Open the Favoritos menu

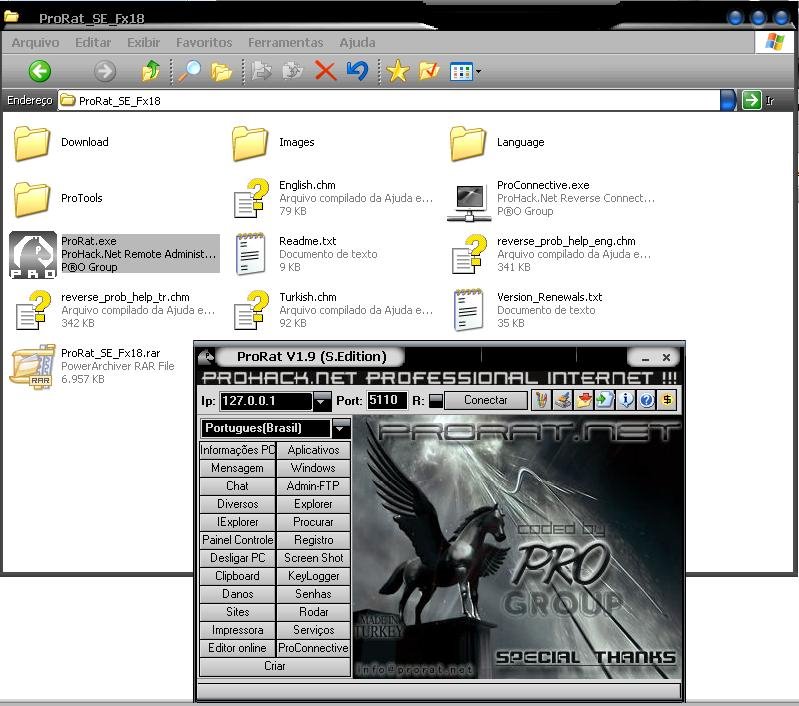point(204,43)
